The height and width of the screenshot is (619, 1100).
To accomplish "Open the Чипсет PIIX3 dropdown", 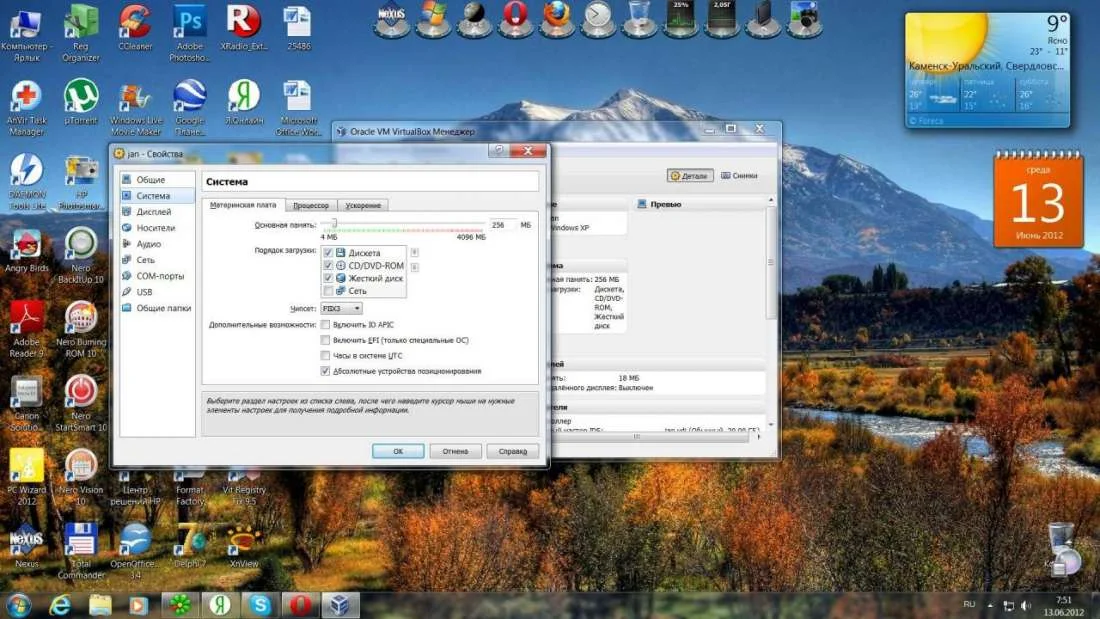I will tap(342, 309).
